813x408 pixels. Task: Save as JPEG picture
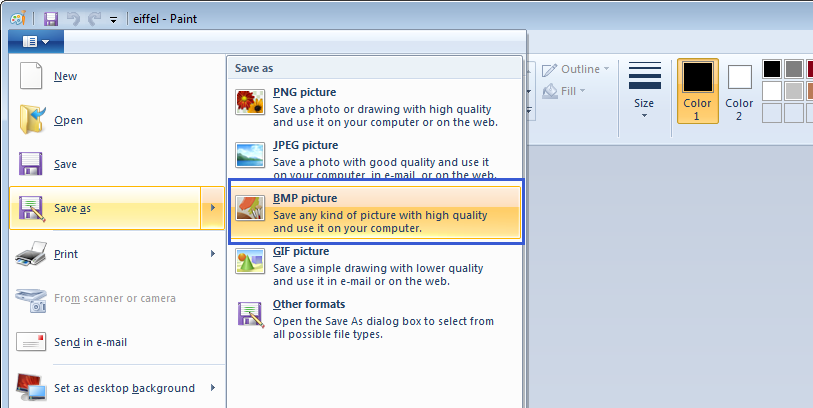coord(375,159)
